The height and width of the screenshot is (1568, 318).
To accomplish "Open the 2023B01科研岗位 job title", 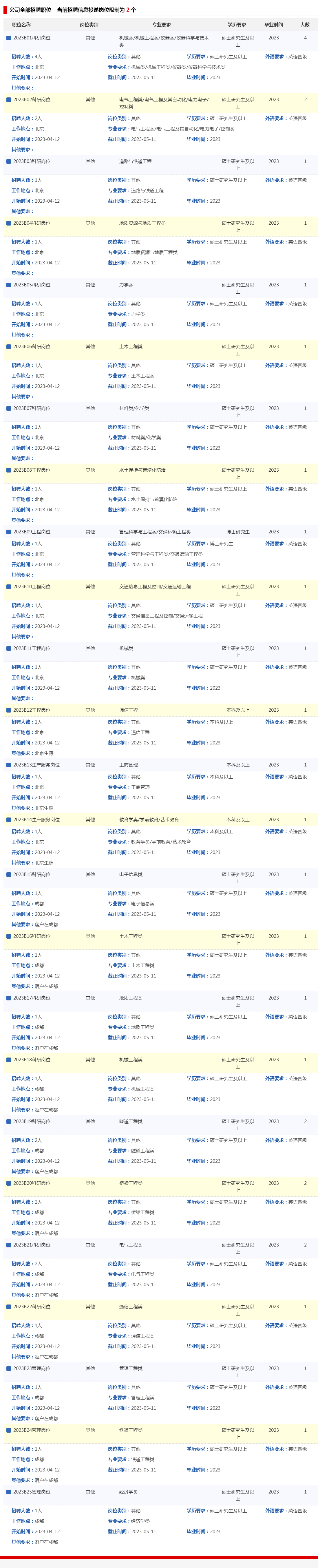I will click(x=32, y=38).
